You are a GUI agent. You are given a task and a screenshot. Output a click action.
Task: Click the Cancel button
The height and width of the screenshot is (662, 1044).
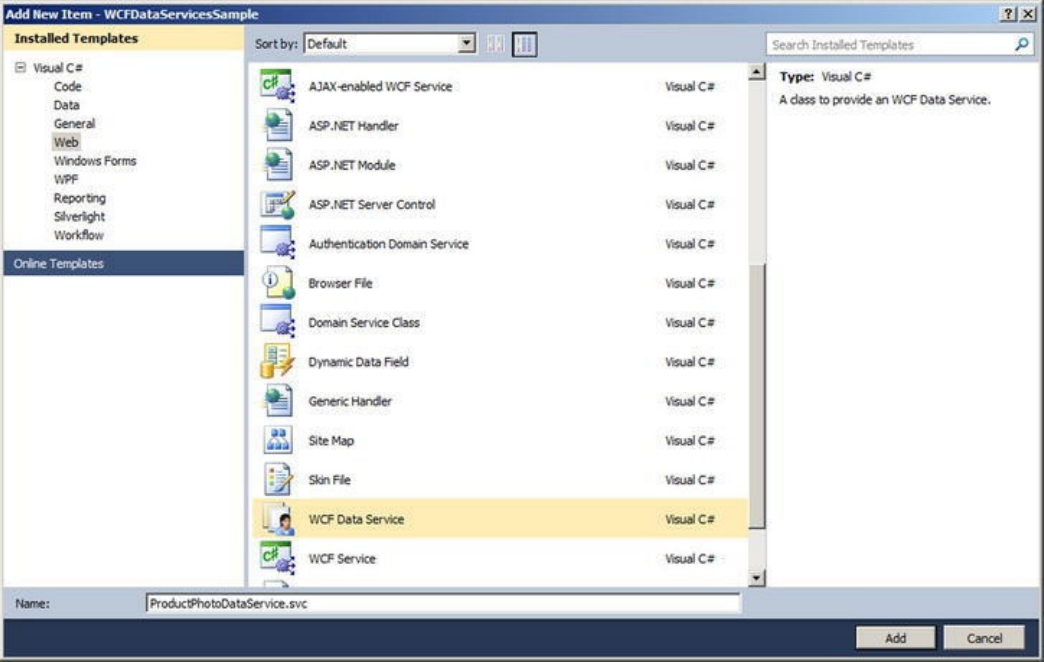click(984, 638)
